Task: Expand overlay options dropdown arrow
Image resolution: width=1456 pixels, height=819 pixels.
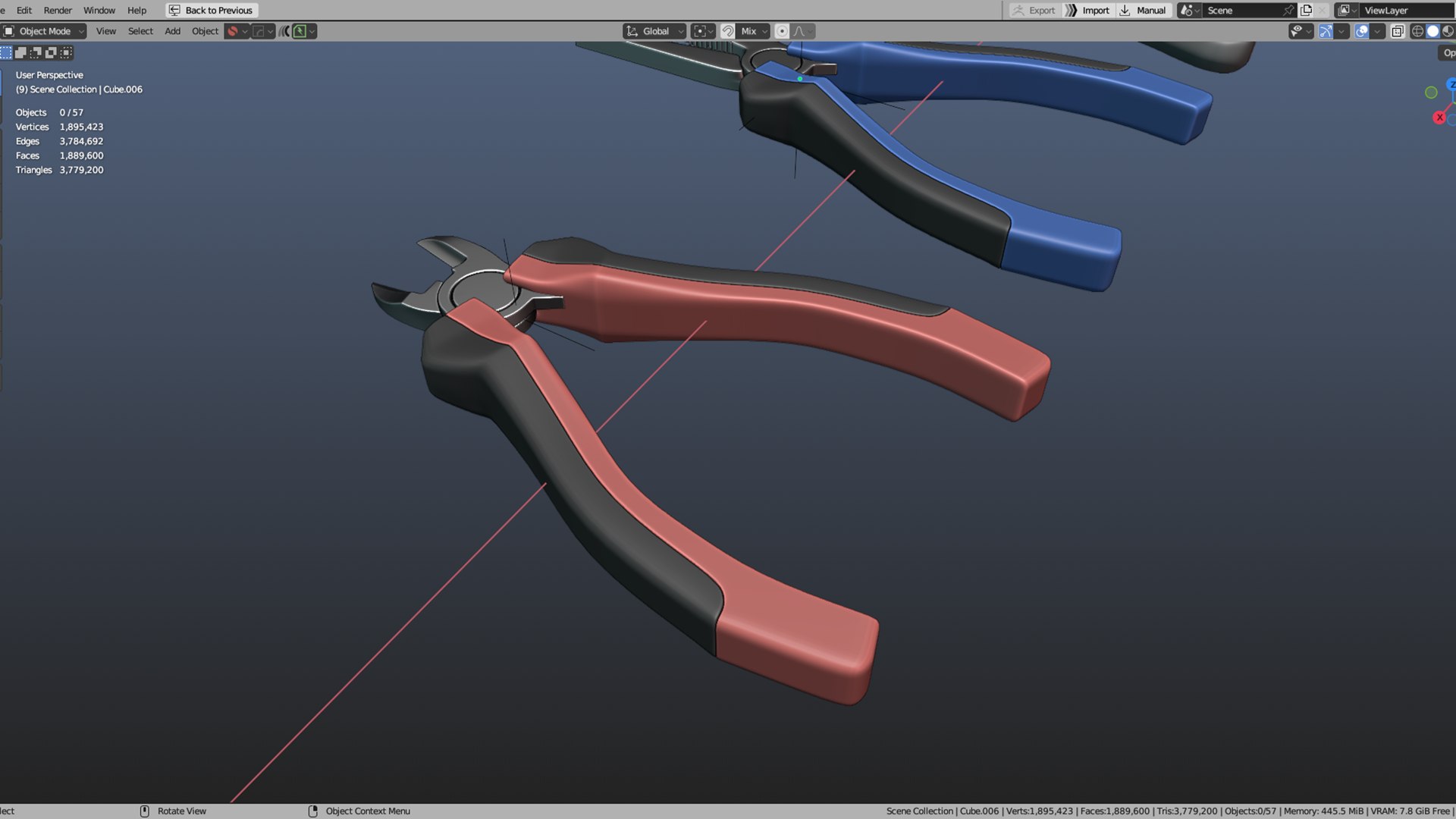Action: click(x=1378, y=31)
